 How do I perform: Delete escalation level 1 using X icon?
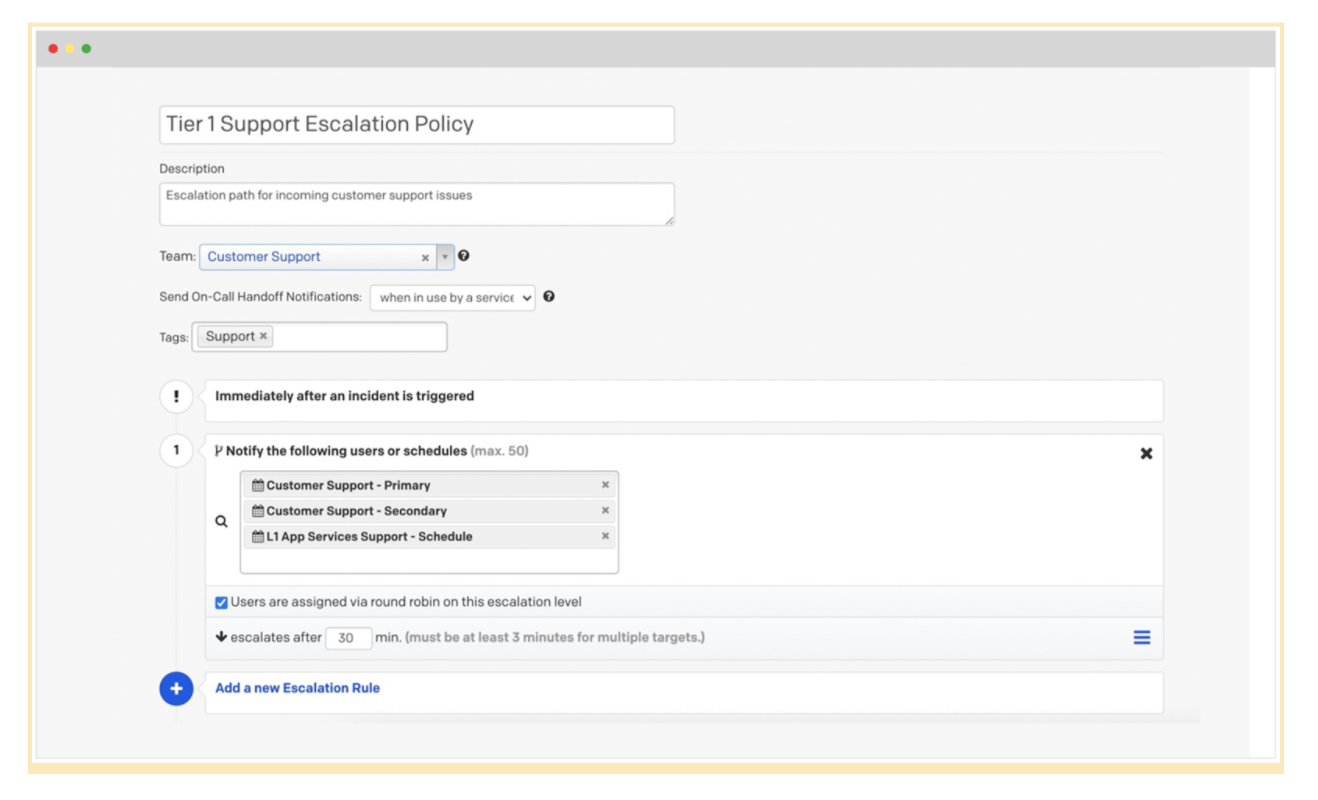pyautogui.click(x=1146, y=453)
